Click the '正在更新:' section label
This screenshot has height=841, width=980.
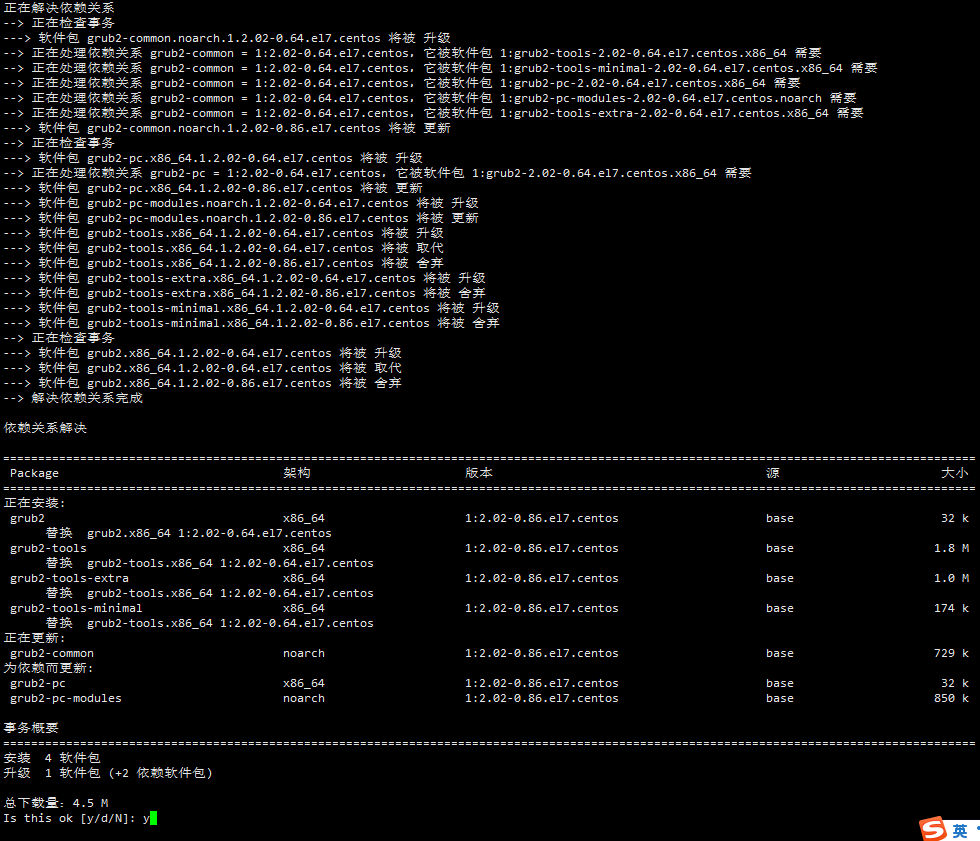coord(34,638)
